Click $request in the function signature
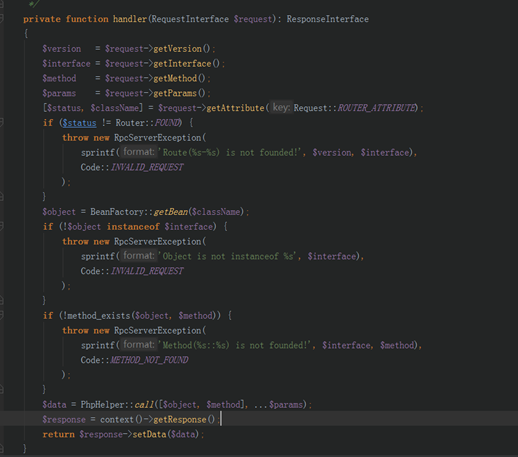This screenshot has width=518, height=457. (x=253, y=19)
